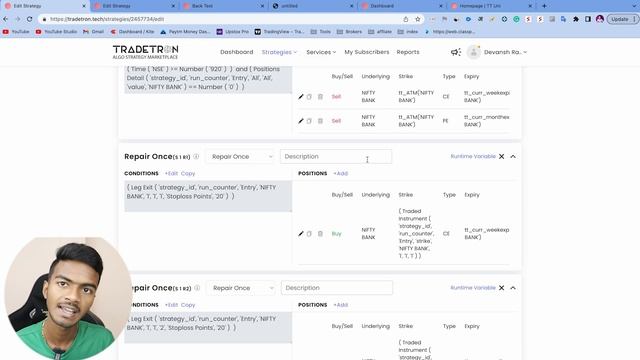640x360 pixels.
Task: Expand the Strategies navigation menu
Action: (279, 52)
